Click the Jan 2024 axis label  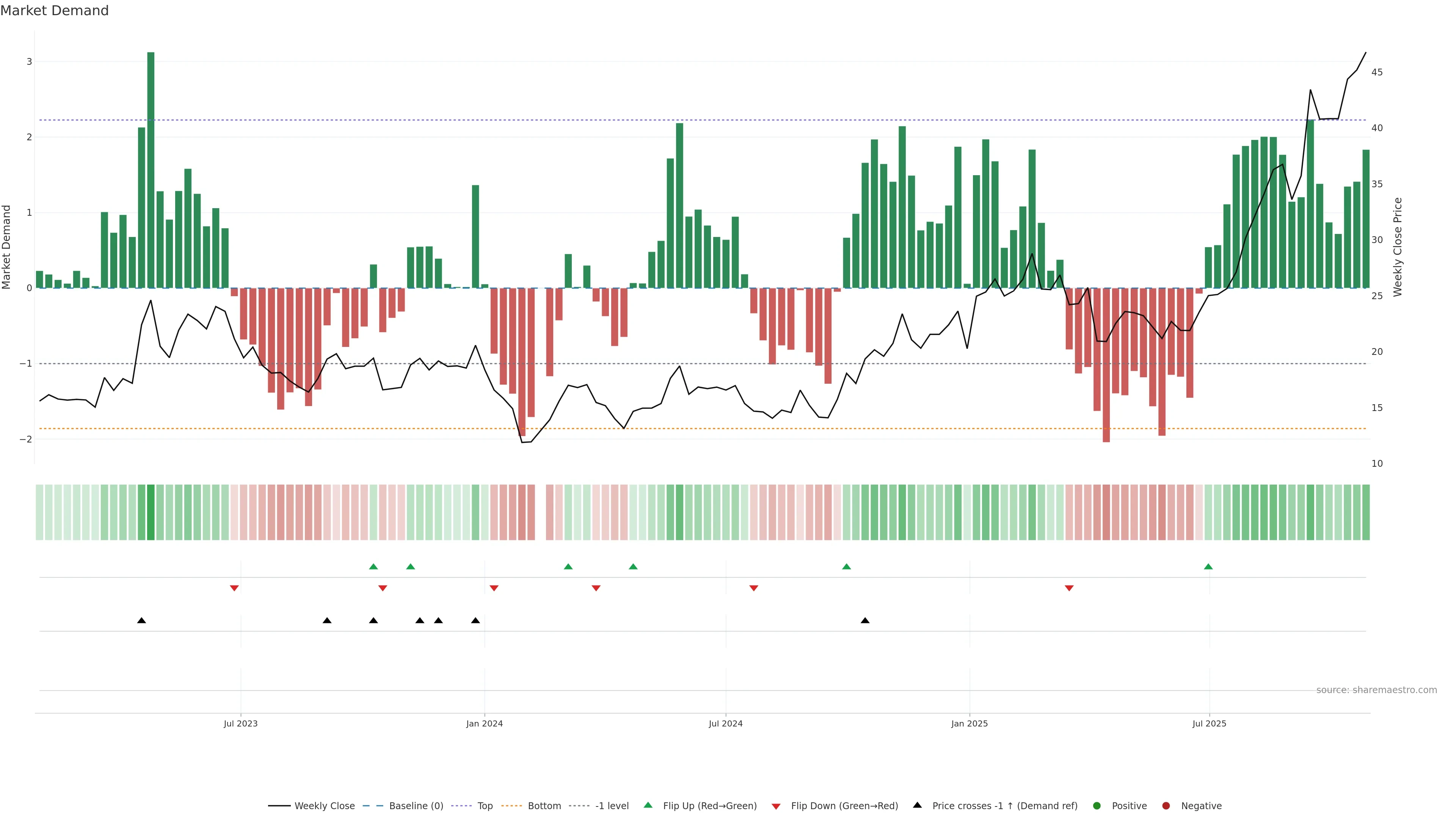click(x=485, y=723)
